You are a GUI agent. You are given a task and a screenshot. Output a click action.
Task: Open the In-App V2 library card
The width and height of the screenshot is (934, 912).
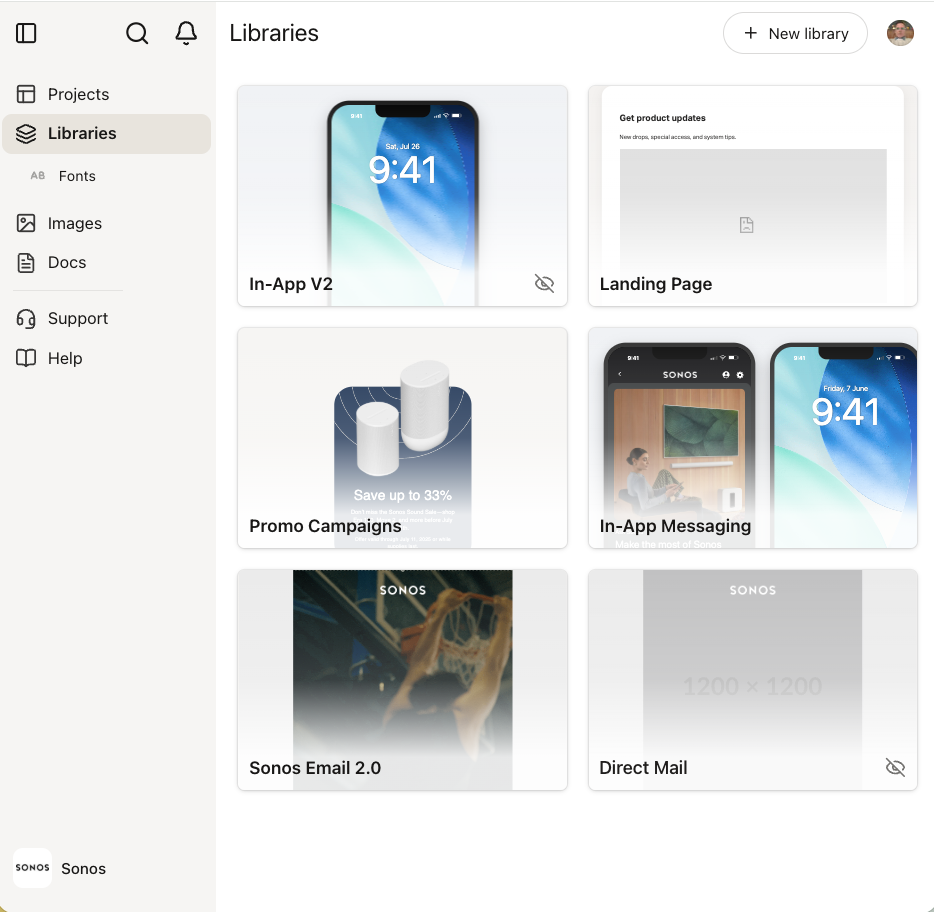click(402, 196)
